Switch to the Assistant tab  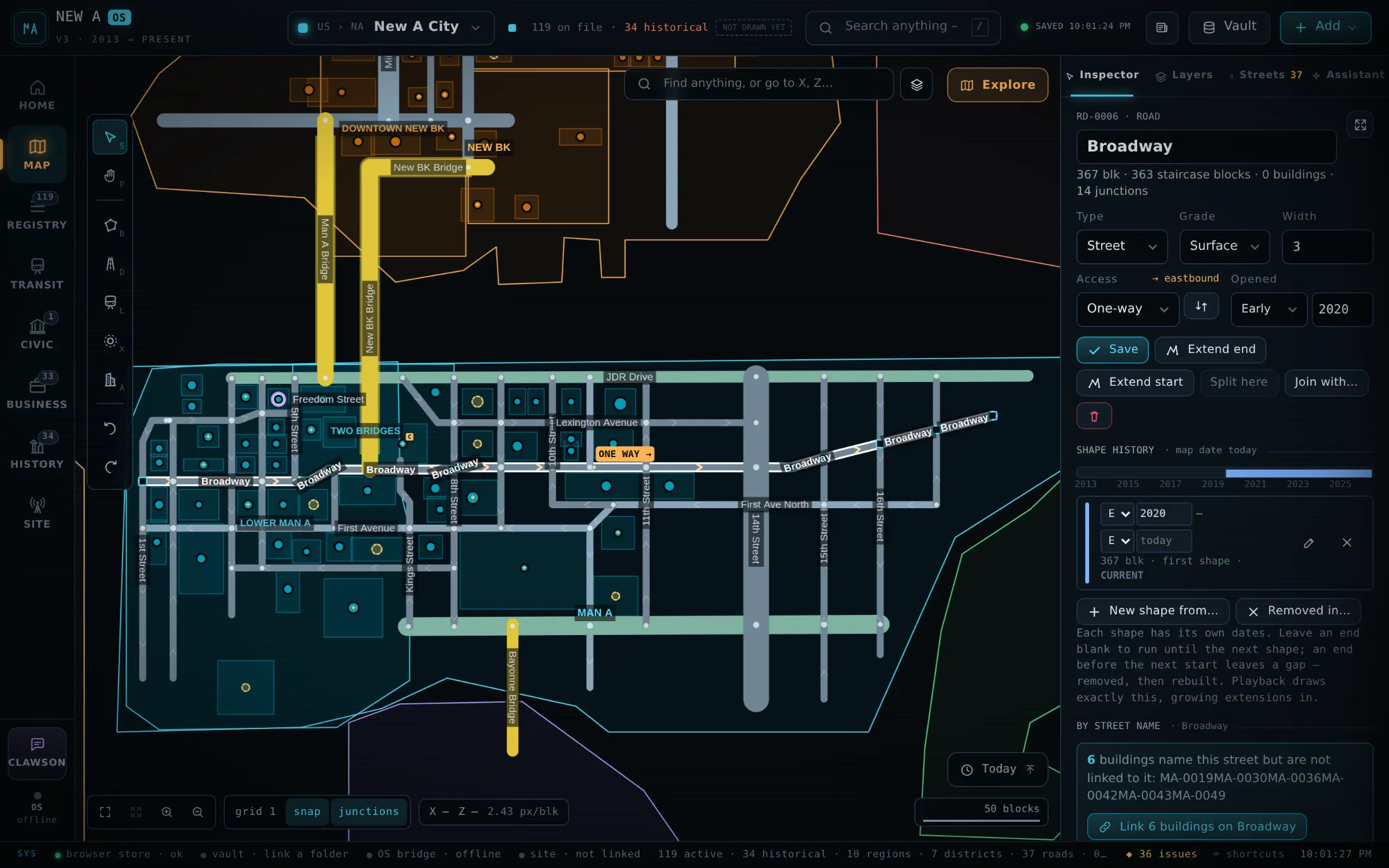(1349, 75)
